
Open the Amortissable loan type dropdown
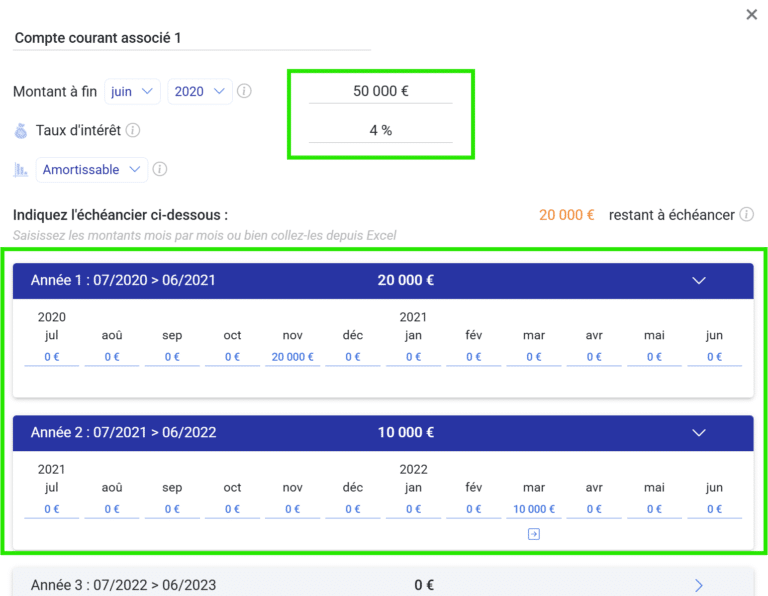click(x=92, y=170)
